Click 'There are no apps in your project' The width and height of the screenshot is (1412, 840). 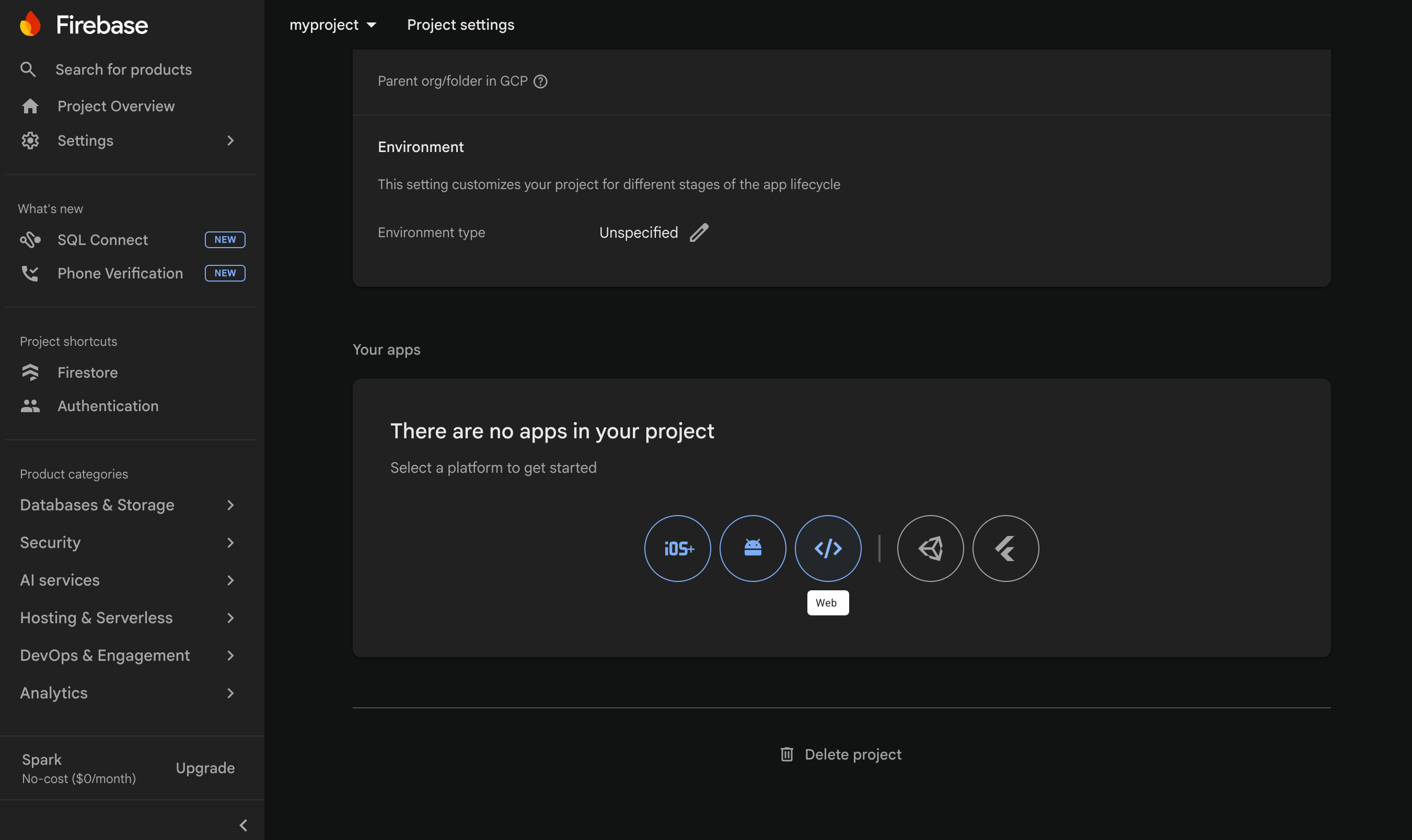(552, 431)
